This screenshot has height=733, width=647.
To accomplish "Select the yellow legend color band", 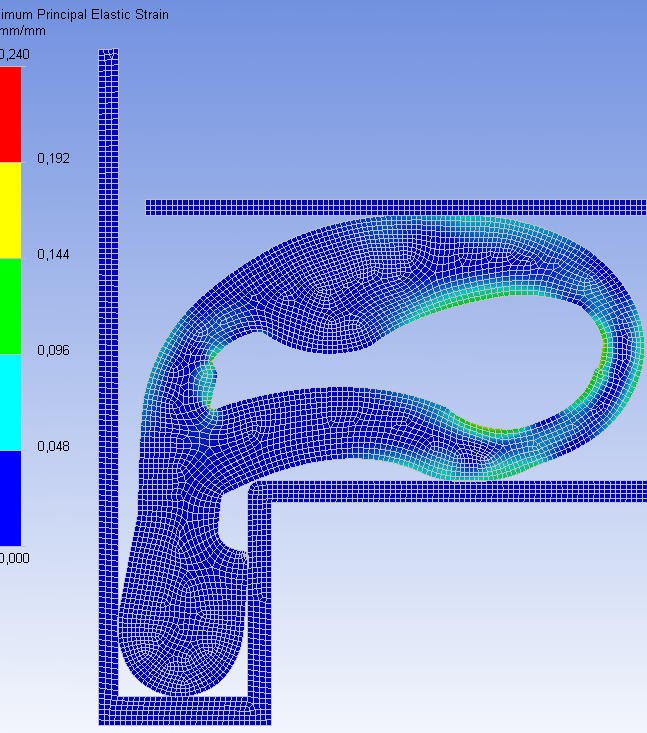I will (x=10, y=210).
